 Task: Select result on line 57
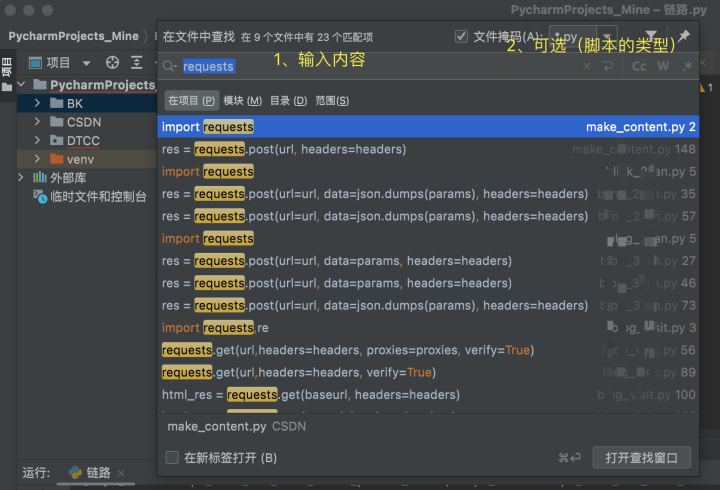pyautogui.click(x=428, y=216)
